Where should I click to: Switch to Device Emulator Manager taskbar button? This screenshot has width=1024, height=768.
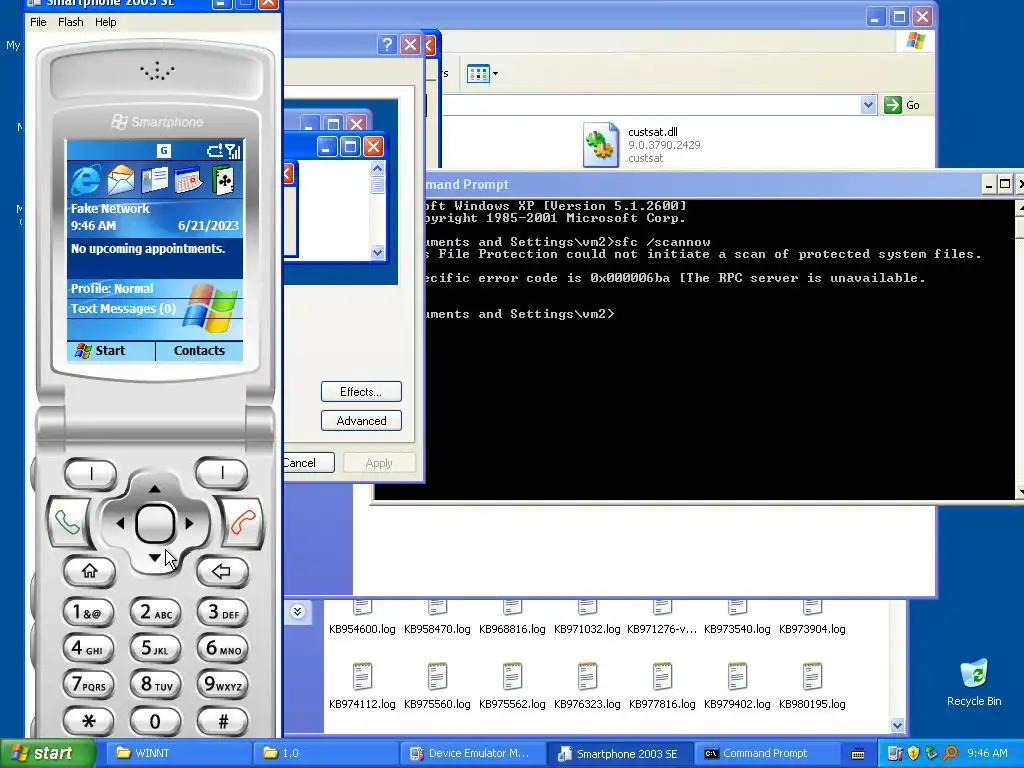[x=473, y=753]
